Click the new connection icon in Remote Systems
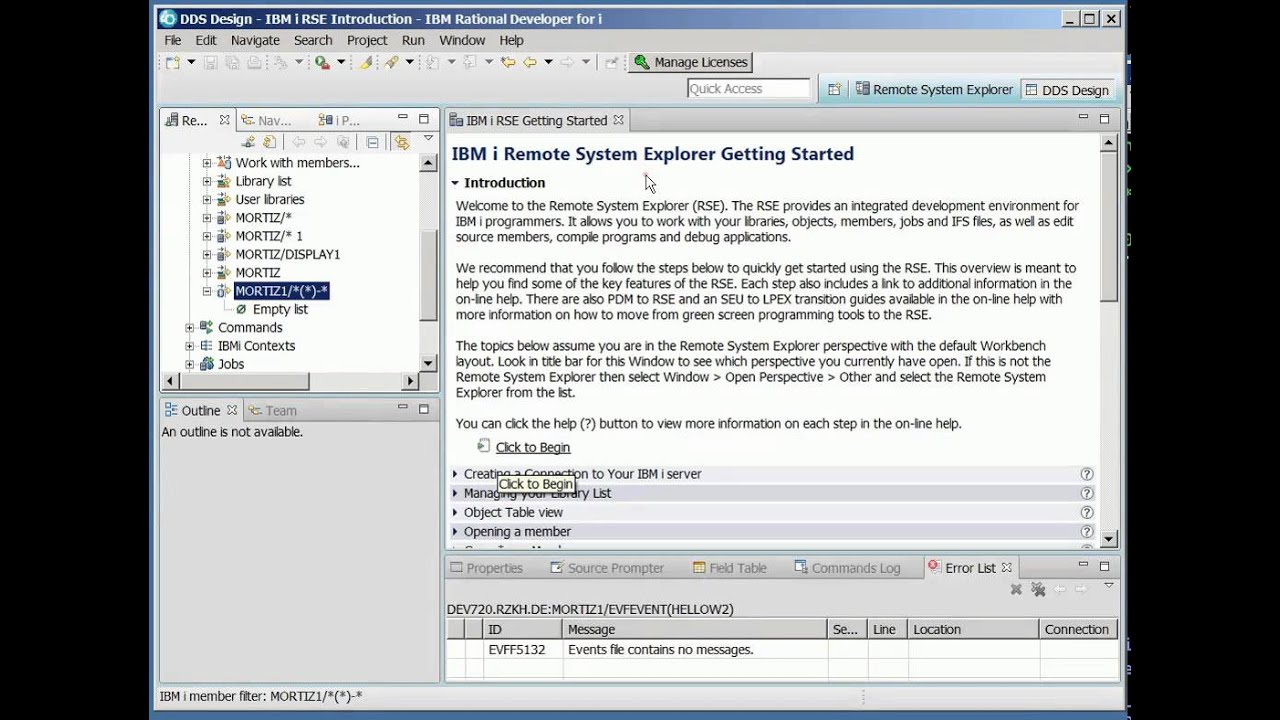Screen dimensions: 1280x720 pyautogui.click(x=248, y=142)
